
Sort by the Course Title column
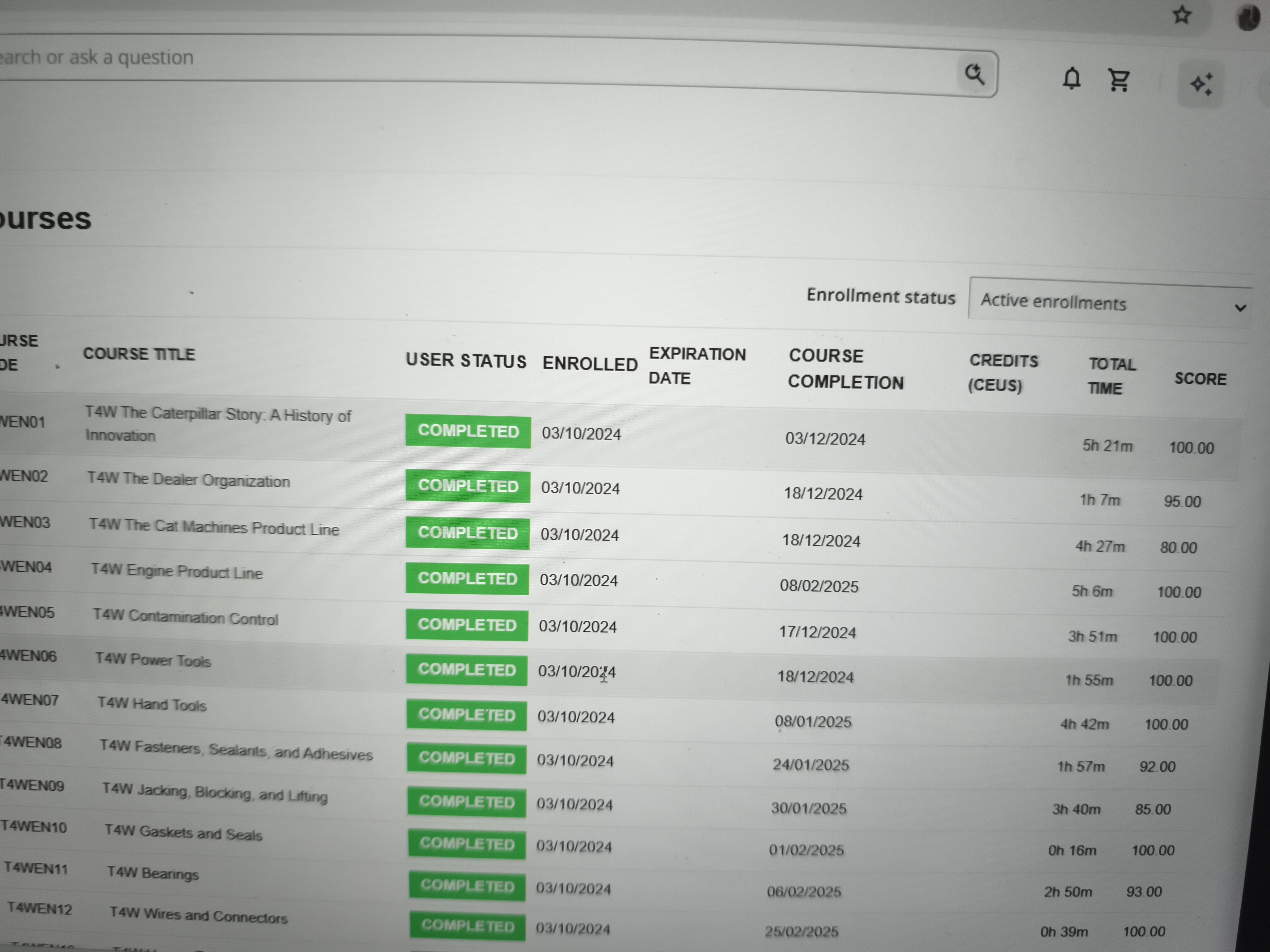[x=139, y=354]
